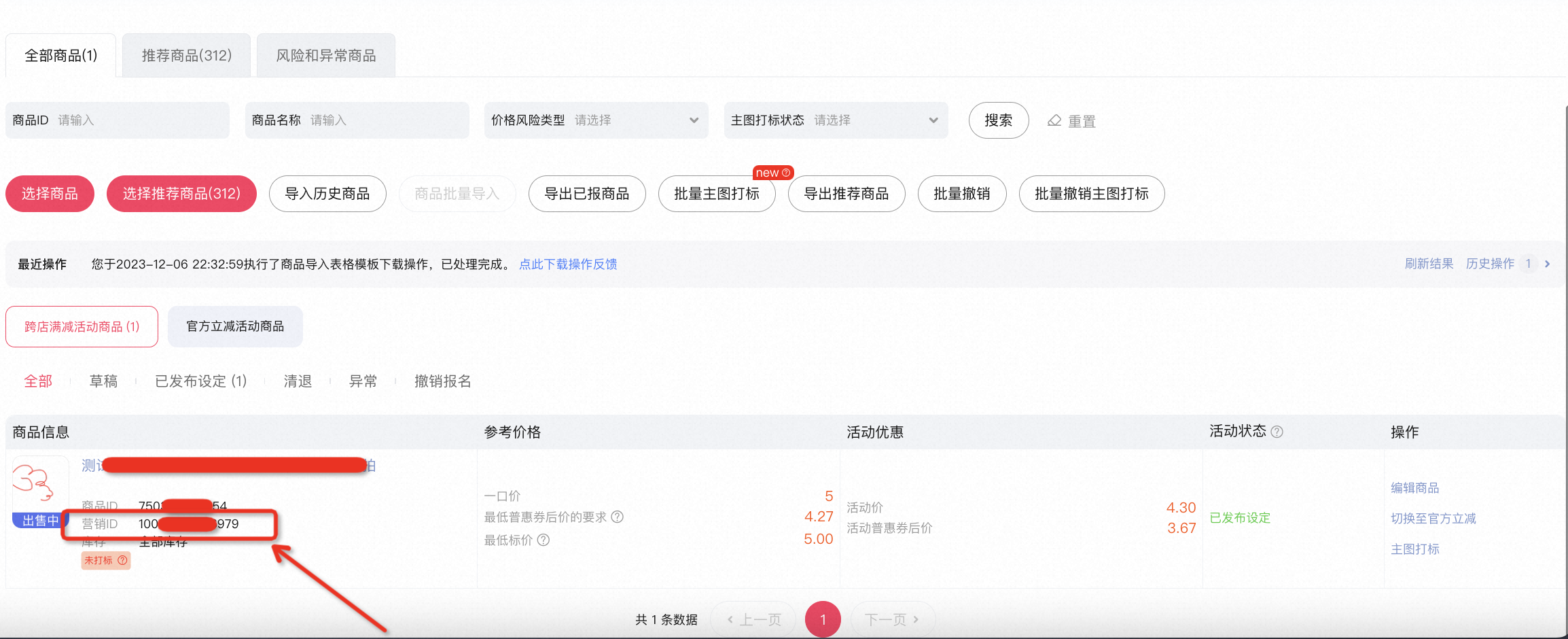This screenshot has width=1568, height=639.
Task: Click the 点此下载操作反馈 link
Action: coord(568,264)
